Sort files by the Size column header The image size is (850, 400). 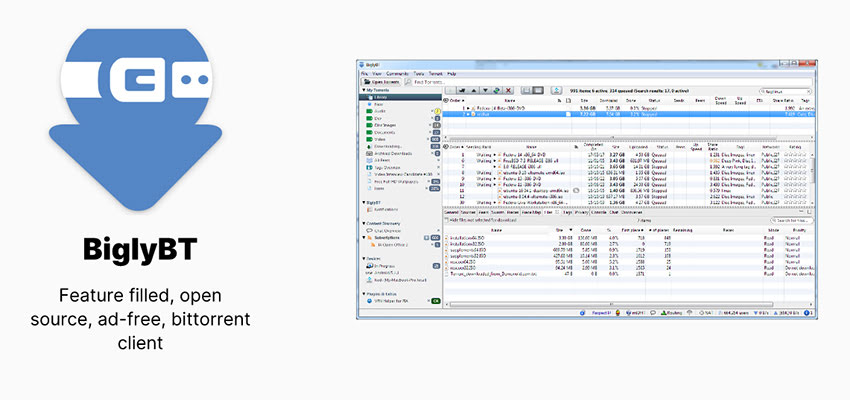coord(559,230)
